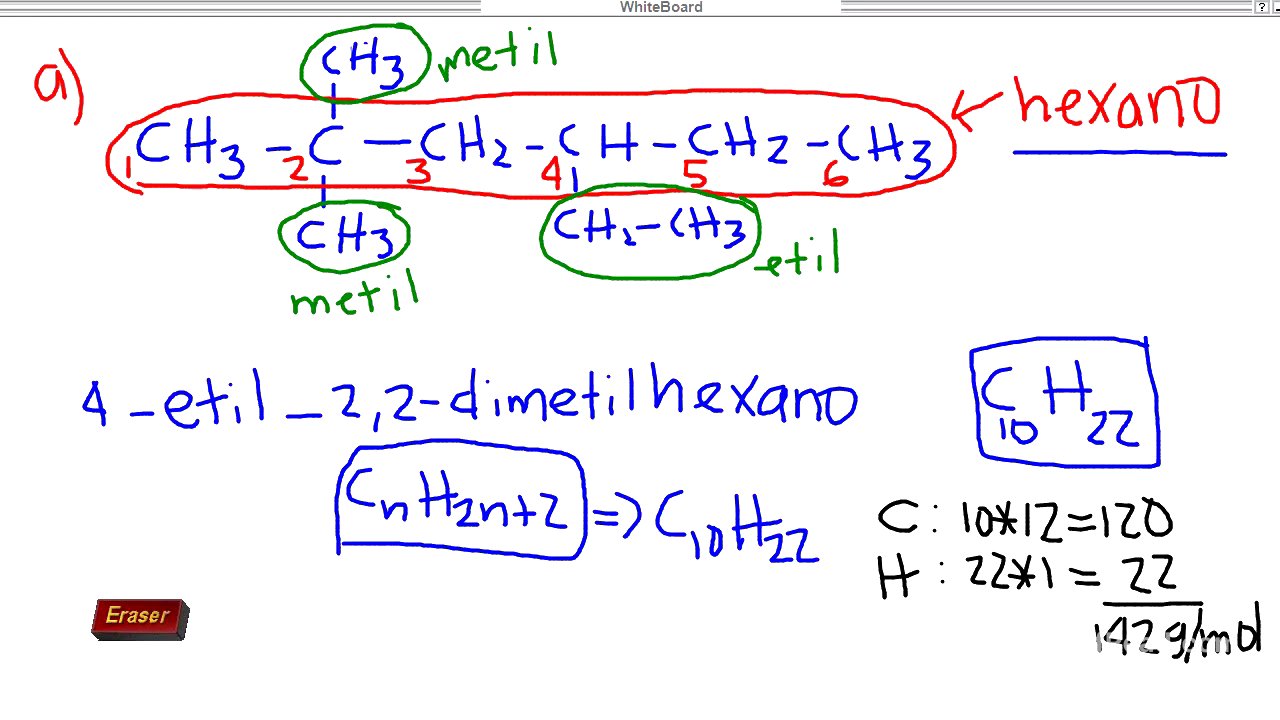
Task: Click the H: 22*1 = 22 calculation line
Action: point(1025,576)
